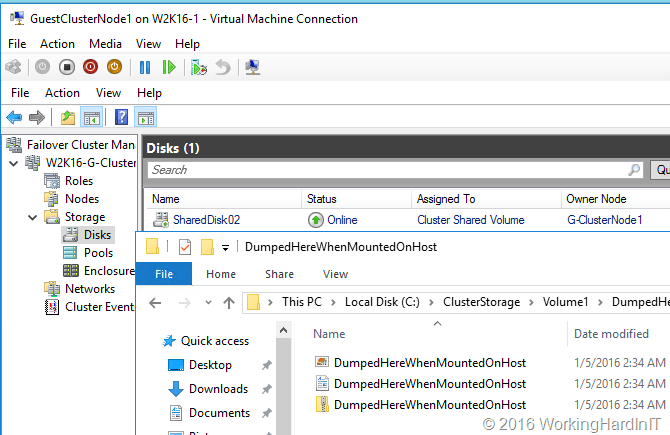Click the search magnifier icon
This screenshot has width=670, height=435.
click(x=634, y=170)
